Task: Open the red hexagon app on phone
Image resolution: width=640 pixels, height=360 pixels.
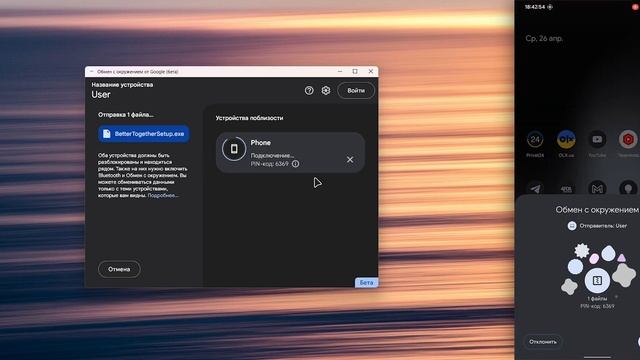Action: coord(628,140)
